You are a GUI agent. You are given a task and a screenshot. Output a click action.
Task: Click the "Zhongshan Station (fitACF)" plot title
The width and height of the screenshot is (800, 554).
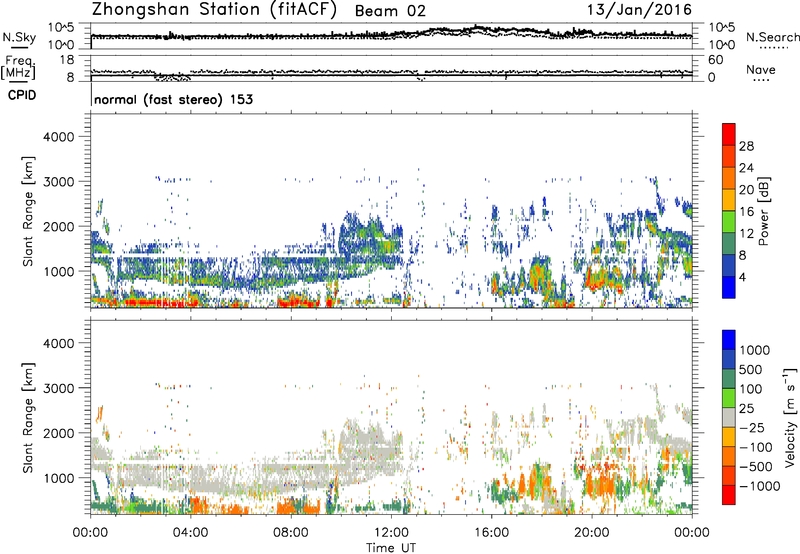[214, 10]
